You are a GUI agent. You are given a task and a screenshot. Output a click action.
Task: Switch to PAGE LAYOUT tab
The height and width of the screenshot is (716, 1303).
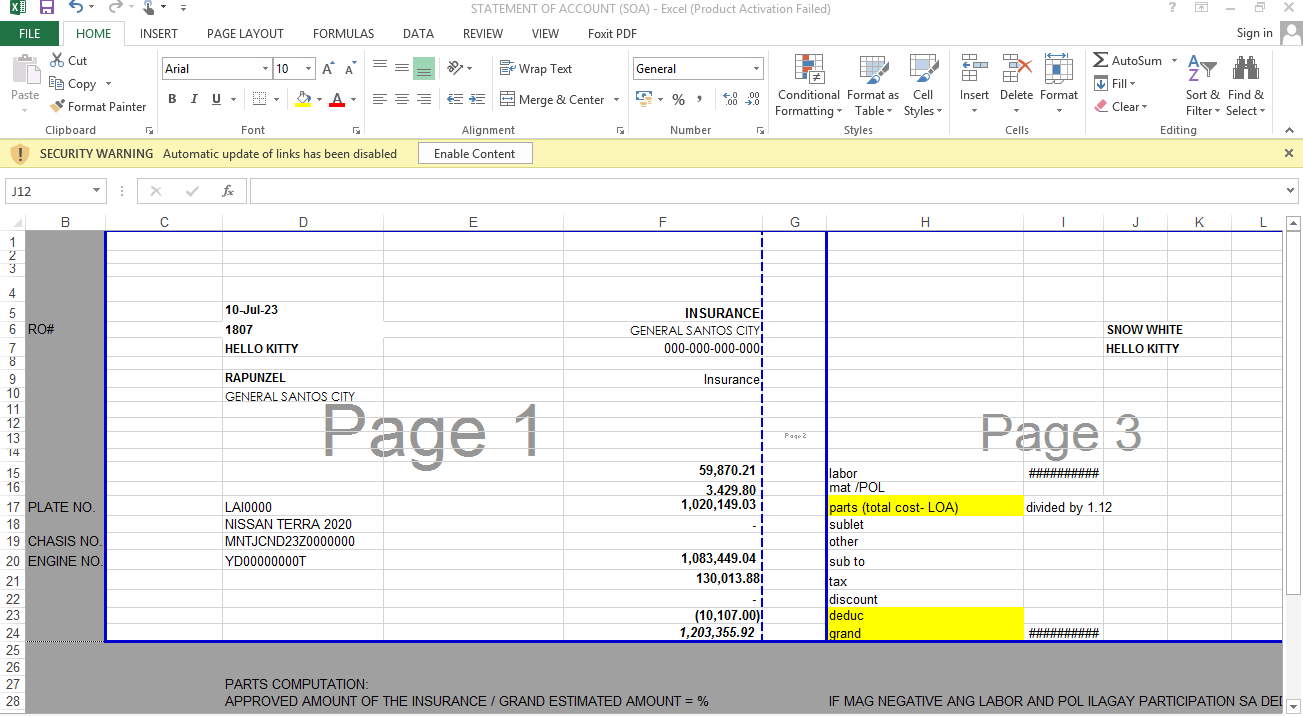point(245,33)
